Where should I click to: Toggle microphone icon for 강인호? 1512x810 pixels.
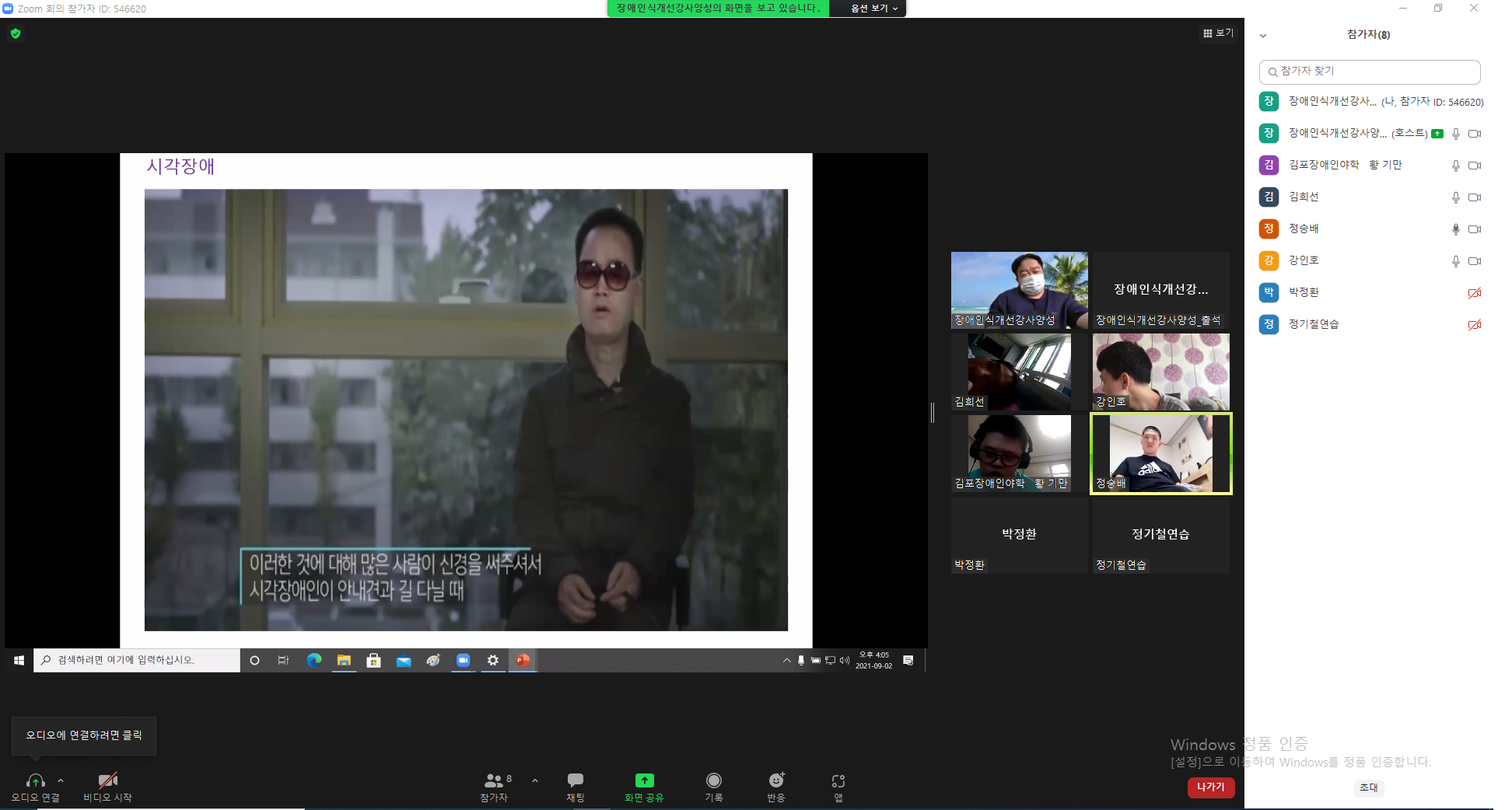(x=1455, y=261)
